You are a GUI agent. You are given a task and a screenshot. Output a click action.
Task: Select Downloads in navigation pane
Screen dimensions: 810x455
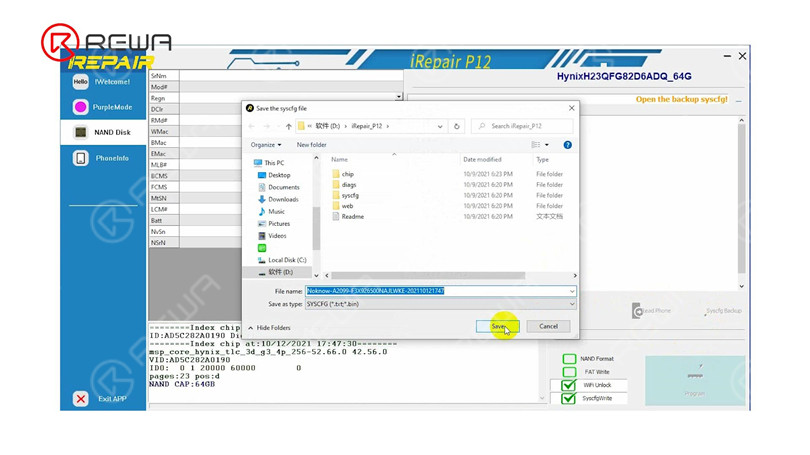[x=278, y=199]
